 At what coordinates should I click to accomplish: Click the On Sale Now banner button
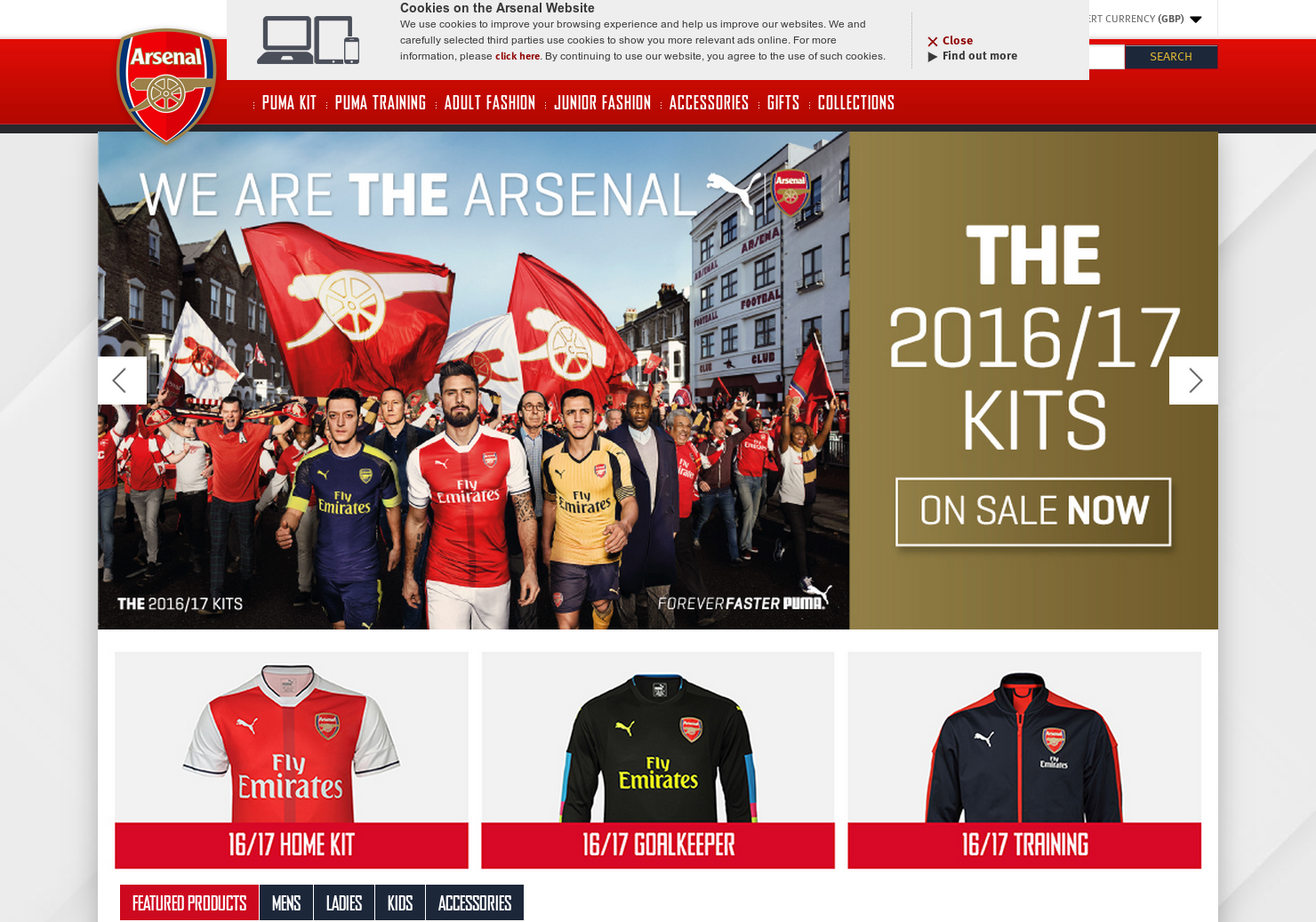[x=1033, y=511]
